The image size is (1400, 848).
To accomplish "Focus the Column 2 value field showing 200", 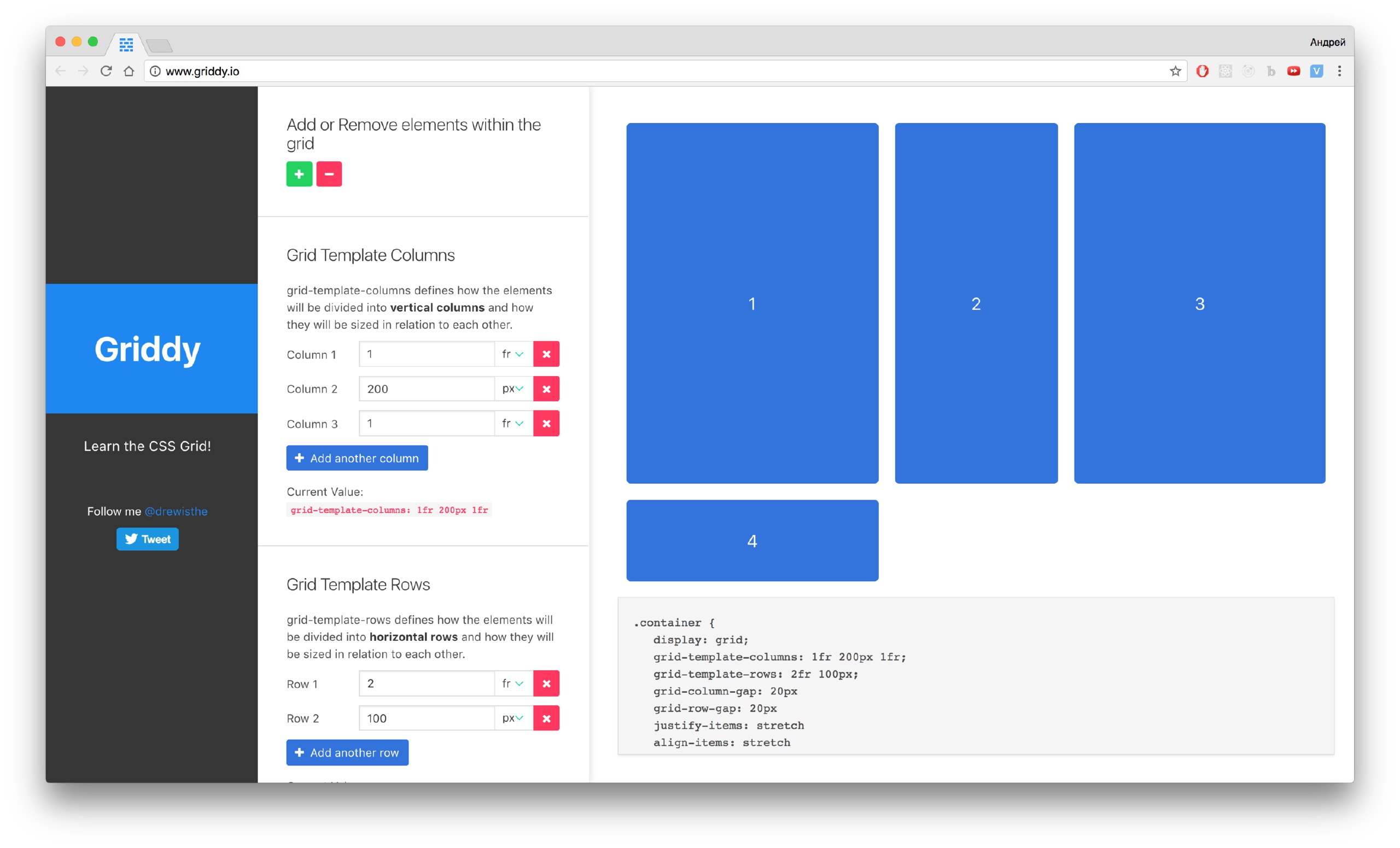I will click(x=427, y=389).
